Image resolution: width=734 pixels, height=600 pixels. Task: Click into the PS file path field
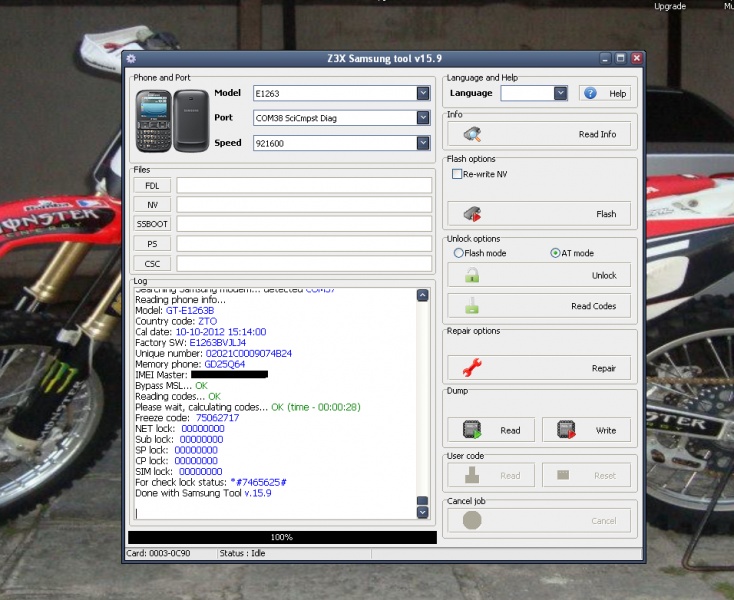tap(304, 243)
